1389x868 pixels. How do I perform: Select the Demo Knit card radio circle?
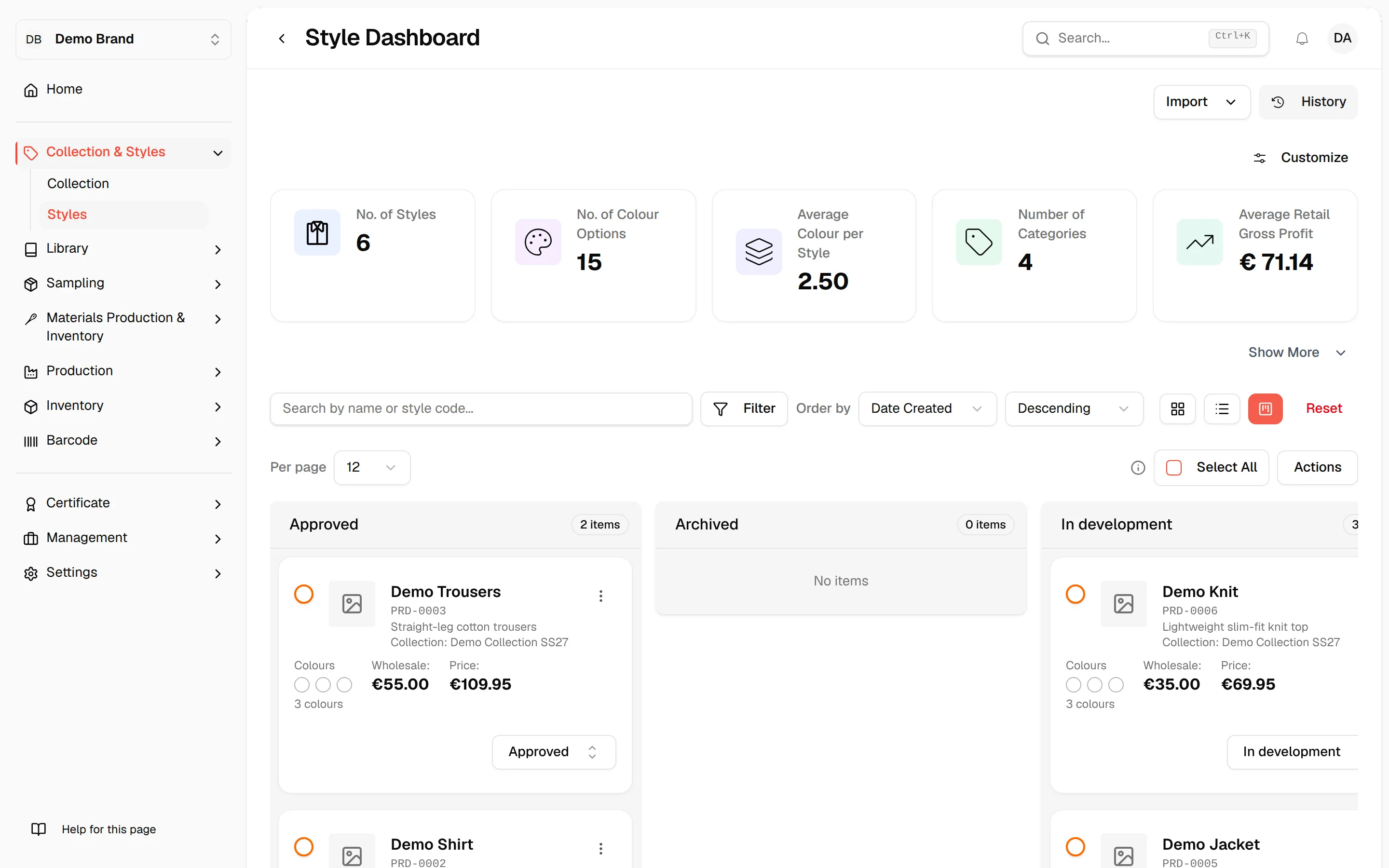tap(1075, 594)
